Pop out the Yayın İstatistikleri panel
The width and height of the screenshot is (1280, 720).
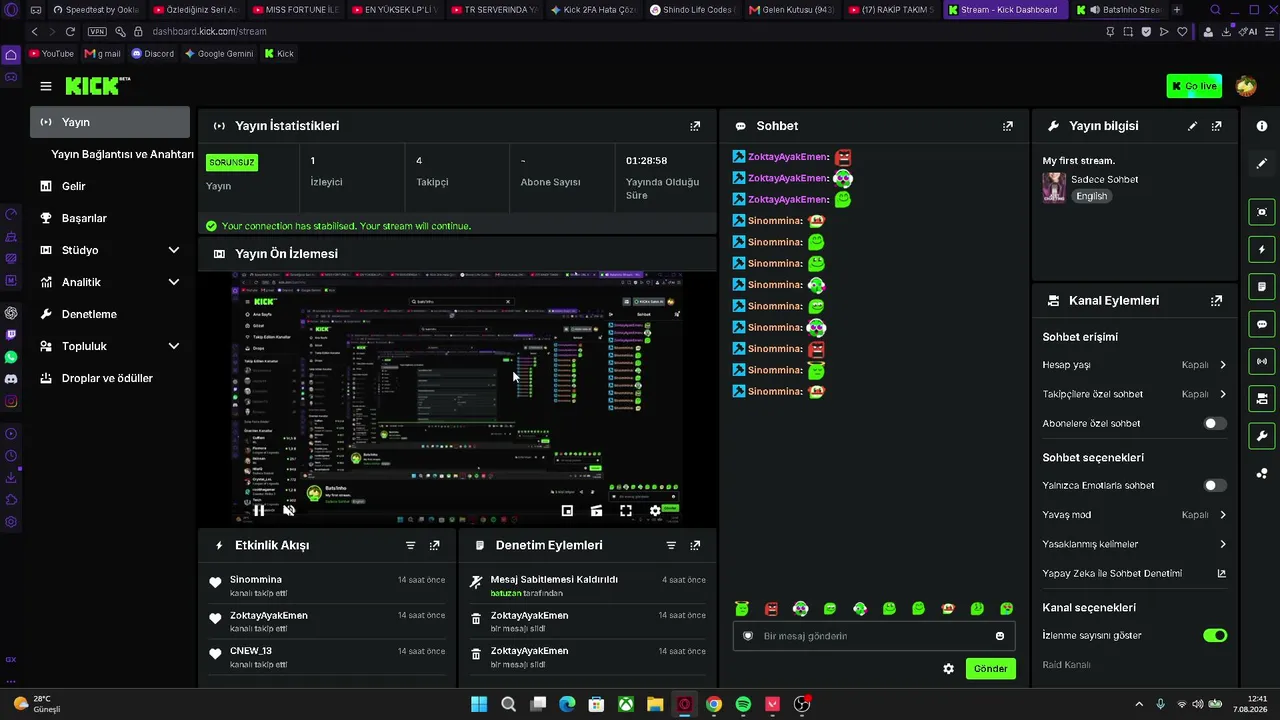coord(695,126)
